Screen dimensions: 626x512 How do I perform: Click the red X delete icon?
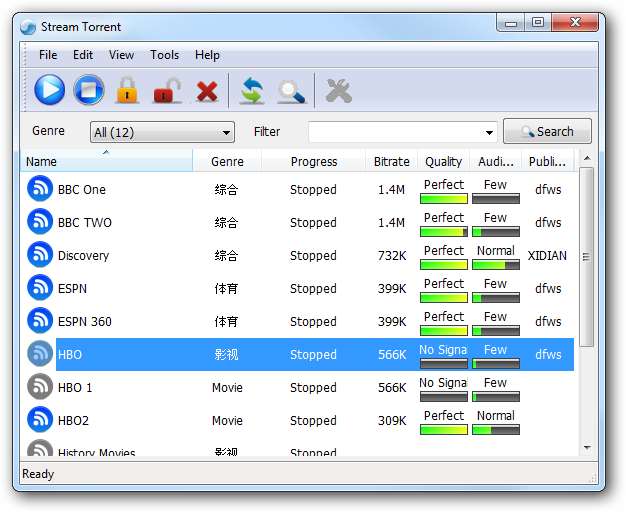tap(207, 92)
